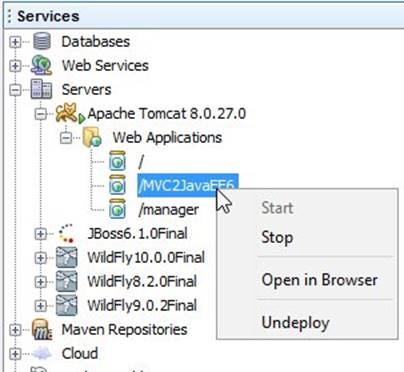The width and height of the screenshot is (404, 372).
Task: Click the JBoss6.1.0Final dotted icon
Action: pyautogui.click(x=66, y=233)
